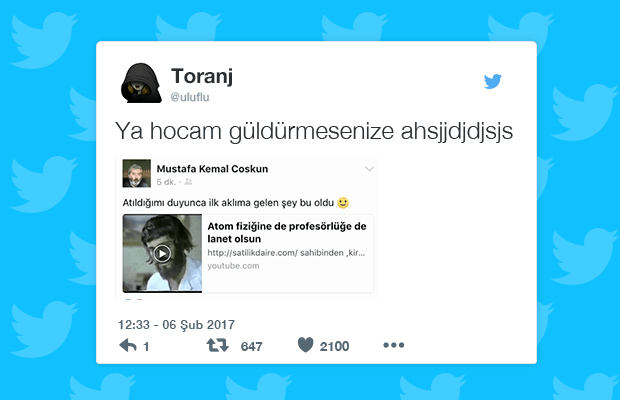The image size is (620, 400).
Task: Click the Twitter bird logo in card
Action: tap(493, 81)
